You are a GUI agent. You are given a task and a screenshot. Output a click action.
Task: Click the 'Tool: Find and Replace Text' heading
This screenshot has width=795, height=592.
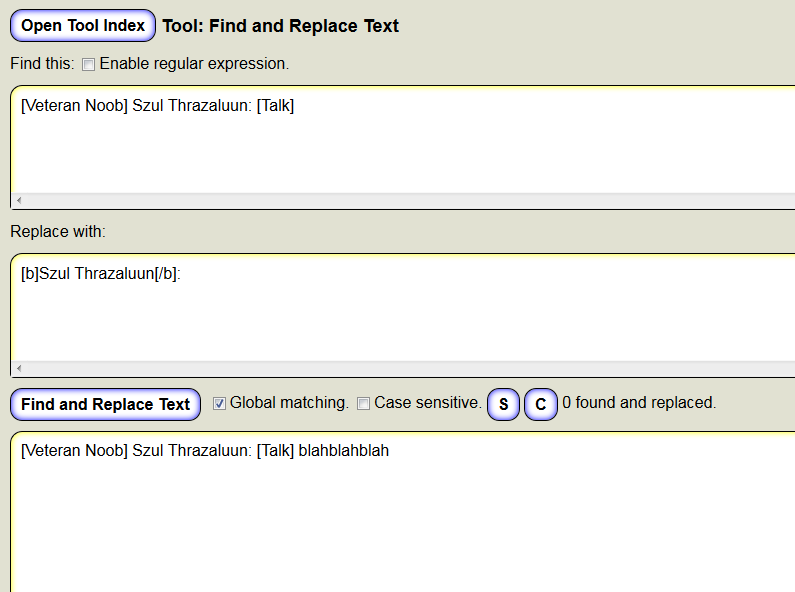tap(280, 26)
